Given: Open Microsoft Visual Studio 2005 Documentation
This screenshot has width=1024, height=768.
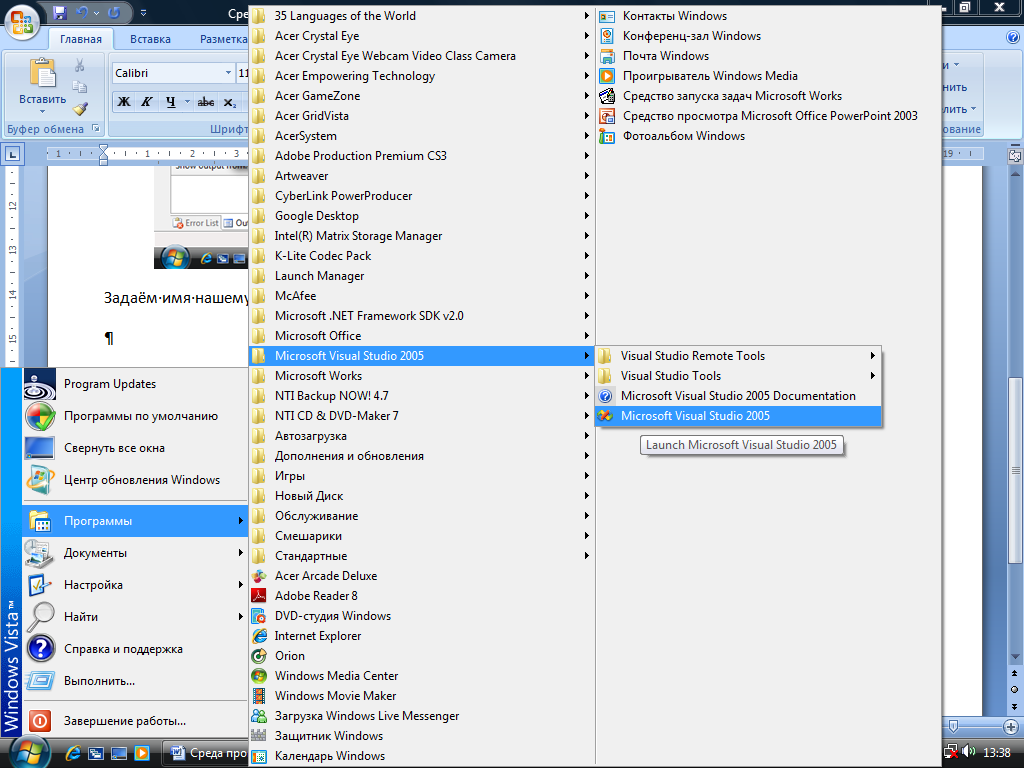Looking at the screenshot, I should [x=738, y=396].
